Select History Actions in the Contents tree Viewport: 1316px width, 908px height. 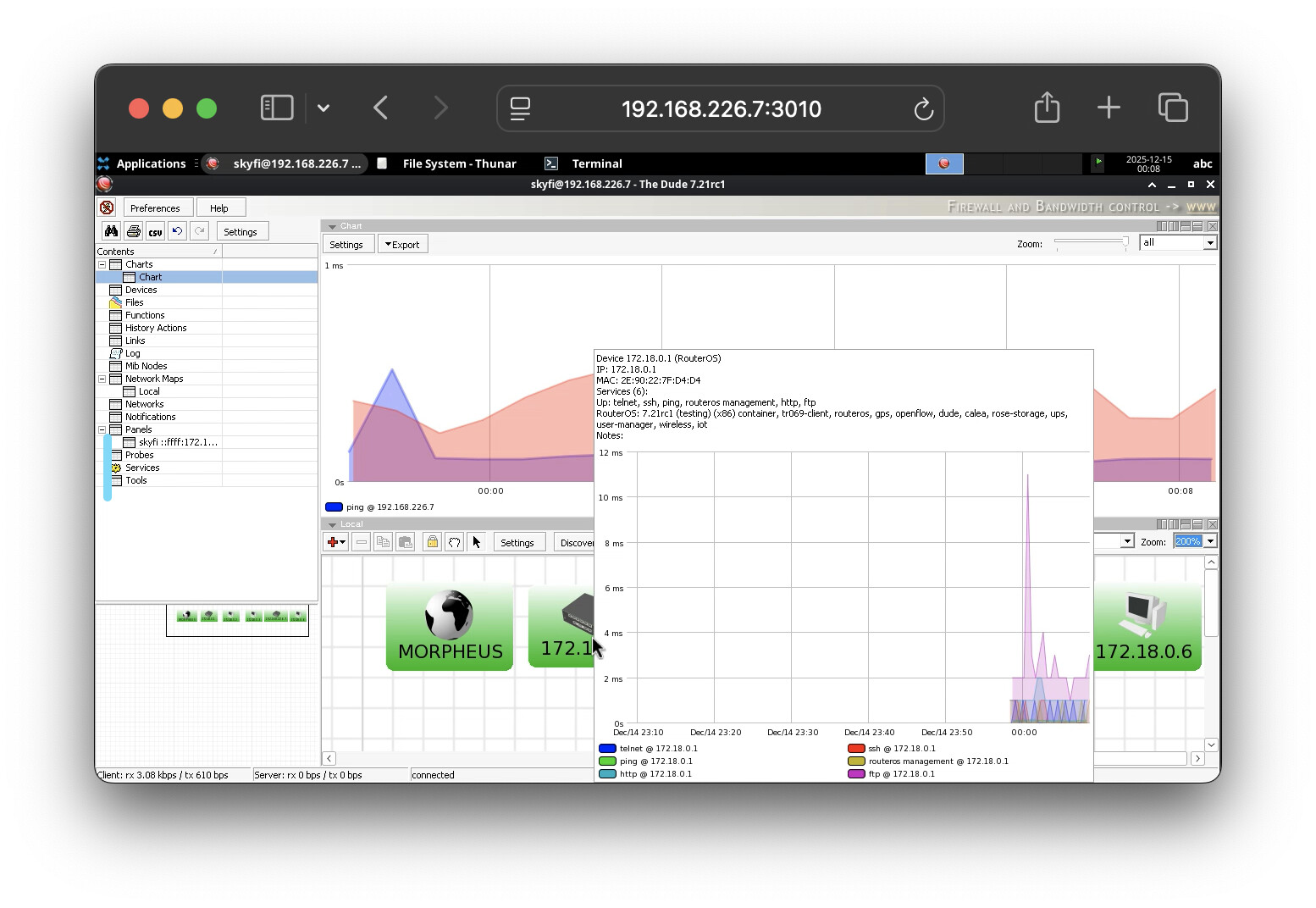tap(156, 328)
